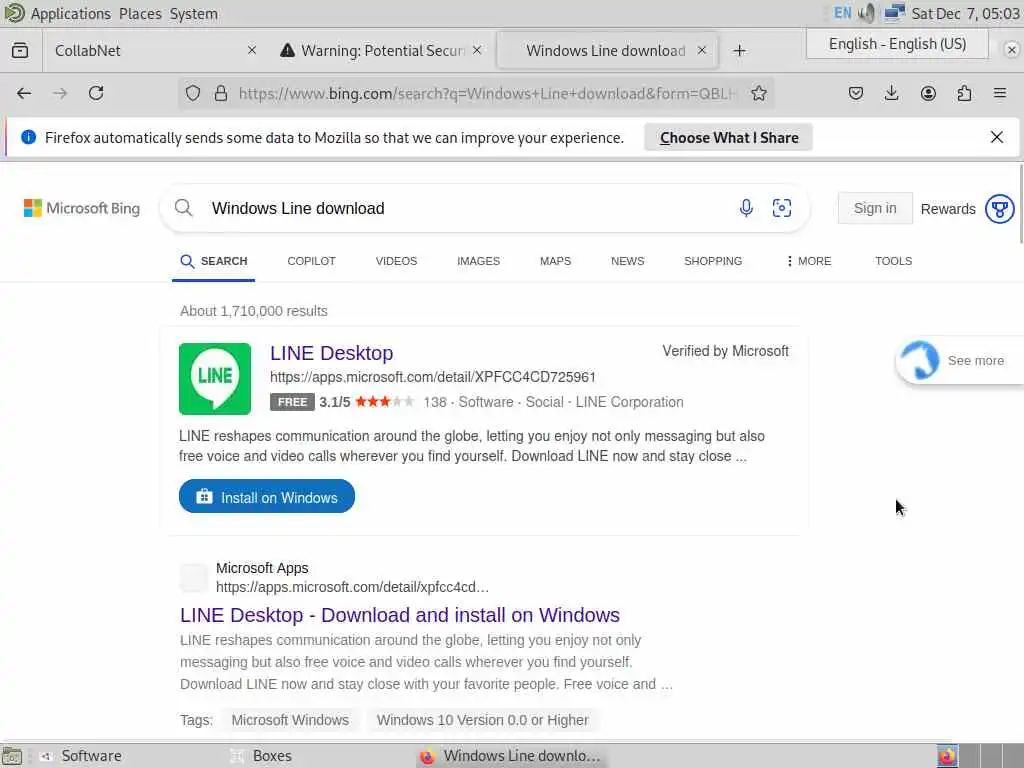Open the Firefox hamburger menu
The image size is (1024, 768).
click(x=1000, y=93)
